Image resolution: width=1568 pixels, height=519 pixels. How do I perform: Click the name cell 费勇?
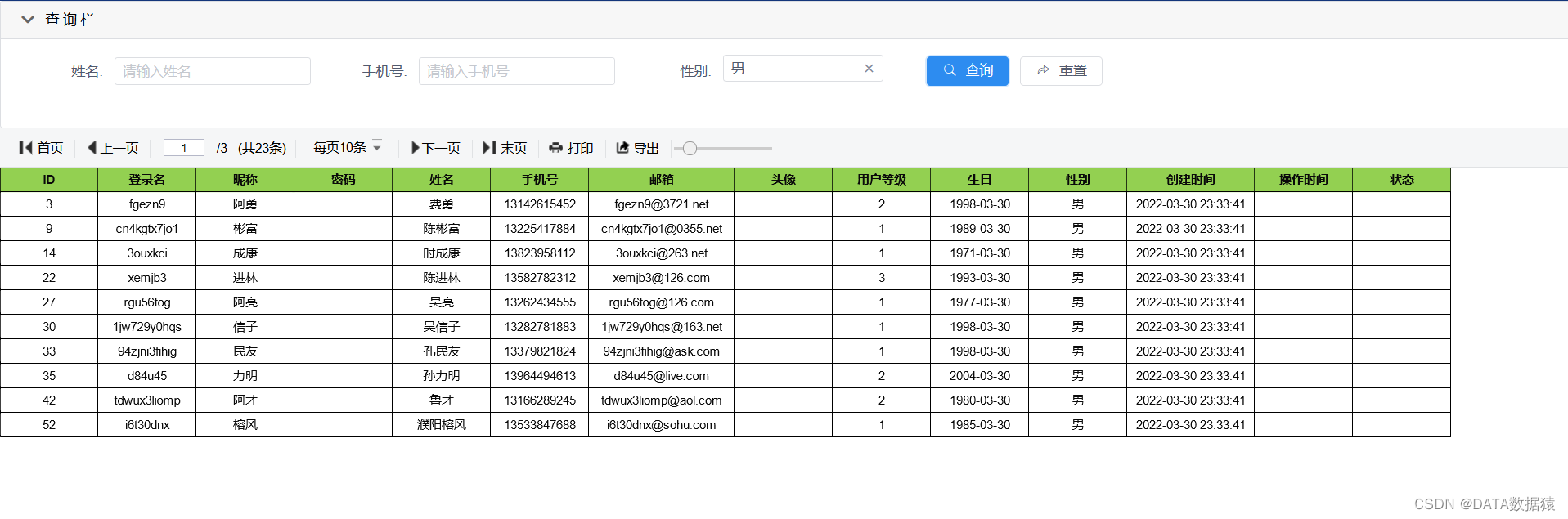[x=442, y=204]
